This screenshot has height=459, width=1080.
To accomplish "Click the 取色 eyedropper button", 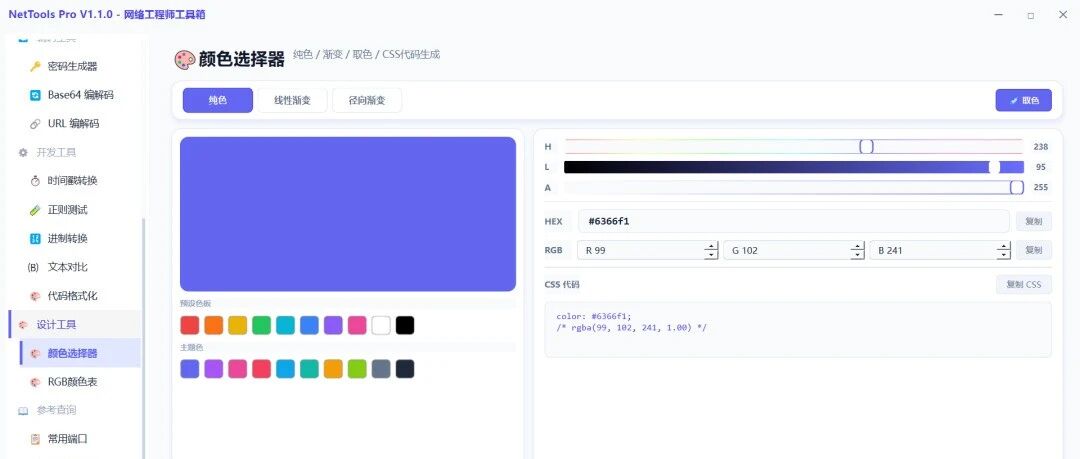I will pyautogui.click(x=1024, y=100).
